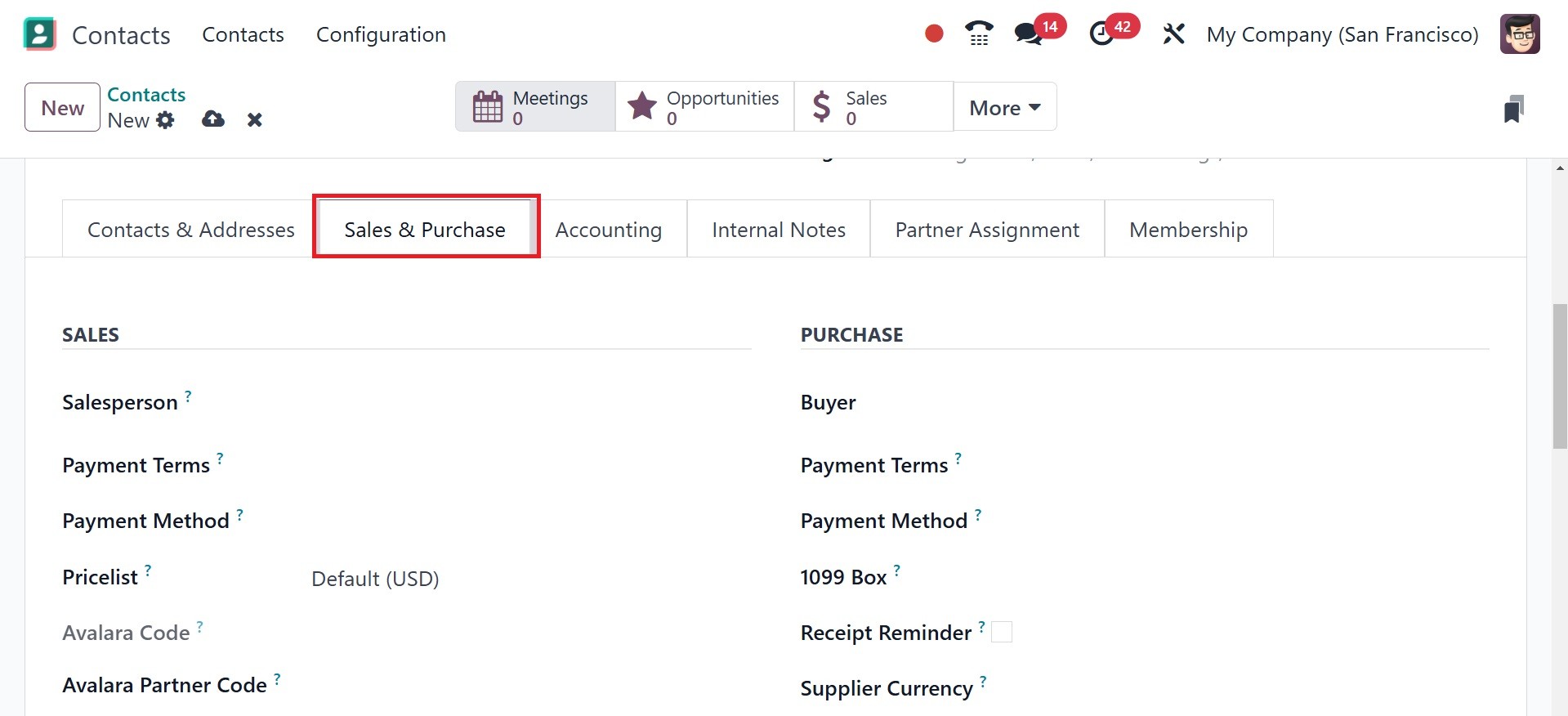Open the debug tools wrench icon
The height and width of the screenshot is (716, 1568).
[x=1173, y=34]
